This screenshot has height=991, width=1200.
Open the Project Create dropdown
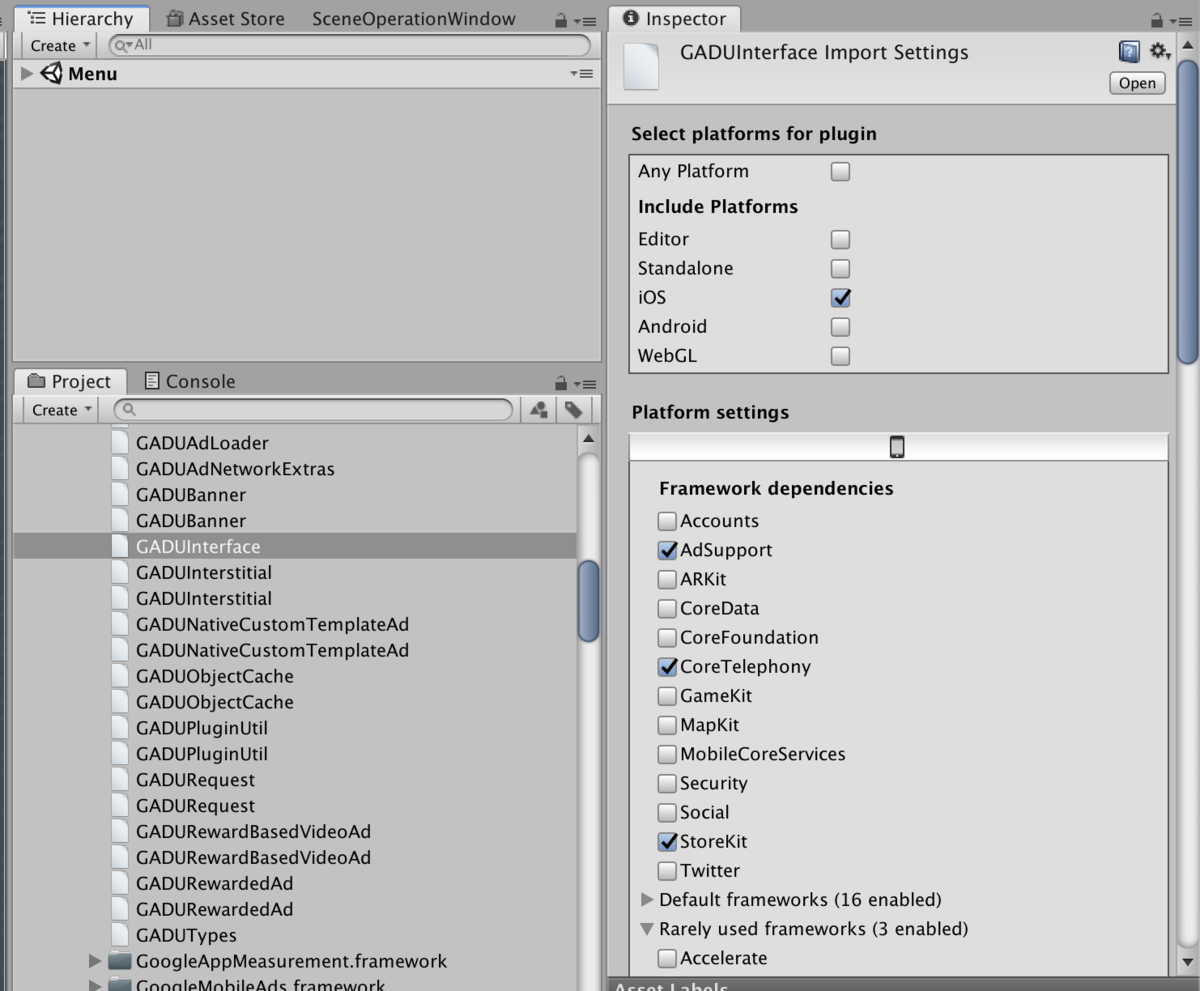[61, 410]
